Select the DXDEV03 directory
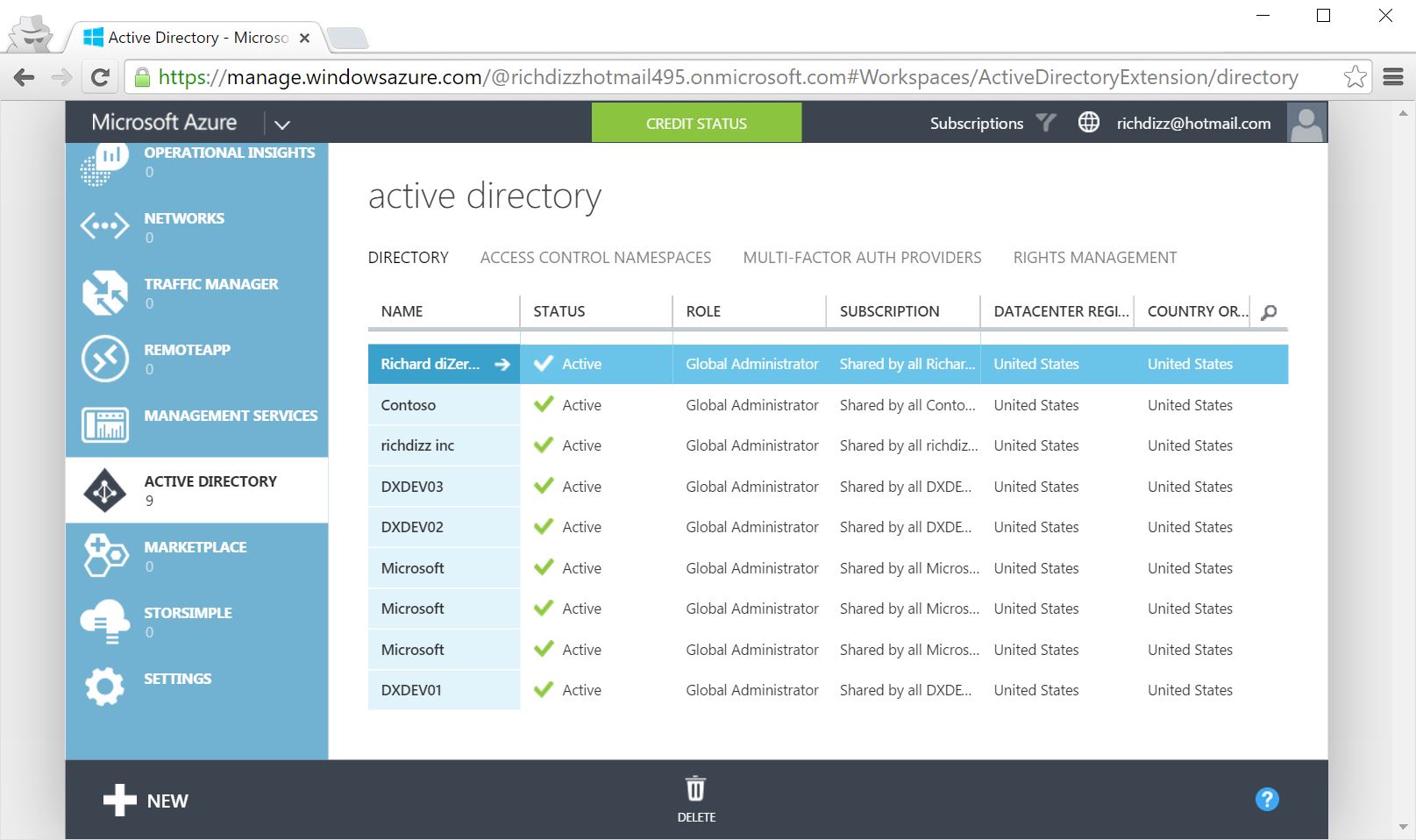Viewport: 1416px width, 840px height. click(412, 487)
